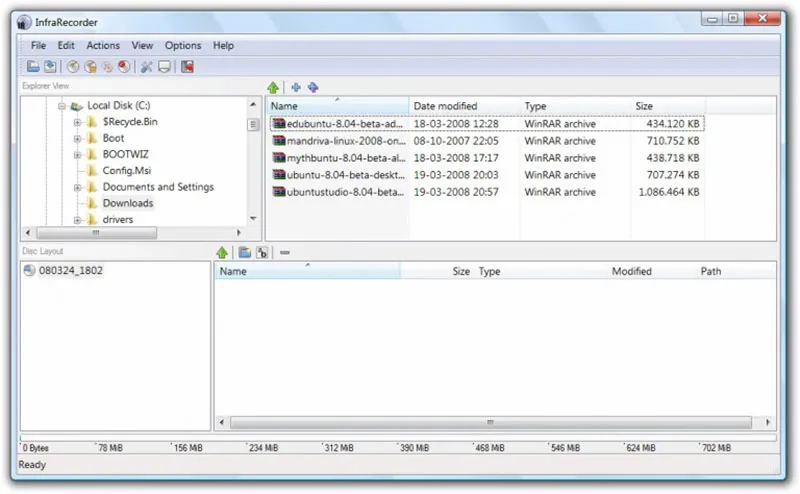The height and width of the screenshot is (494, 800).
Task: Click the 702 MiB capacity marker
Action: [x=716, y=448]
